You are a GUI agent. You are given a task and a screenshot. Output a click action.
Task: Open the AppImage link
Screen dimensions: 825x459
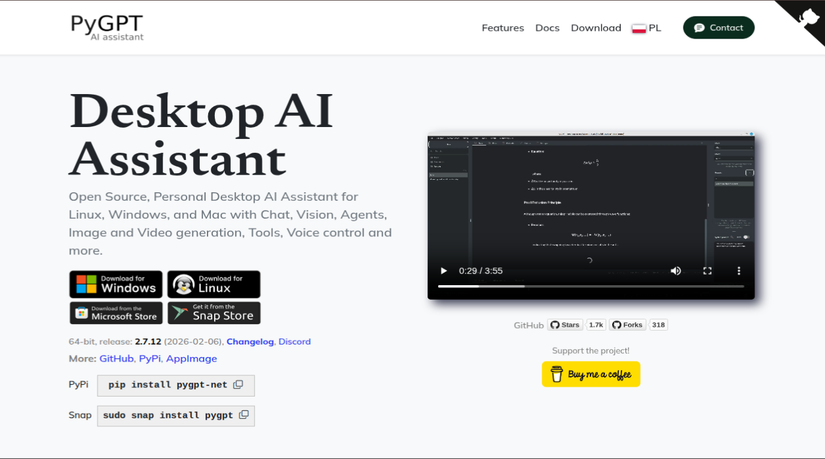coord(192,358)
